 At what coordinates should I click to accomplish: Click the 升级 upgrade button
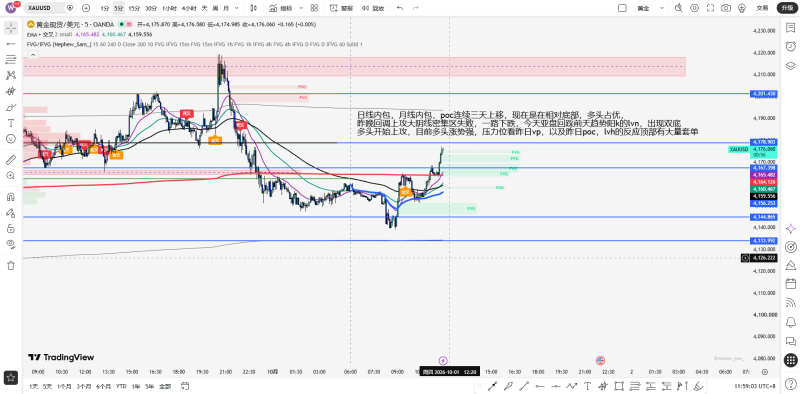coord(787,8)
